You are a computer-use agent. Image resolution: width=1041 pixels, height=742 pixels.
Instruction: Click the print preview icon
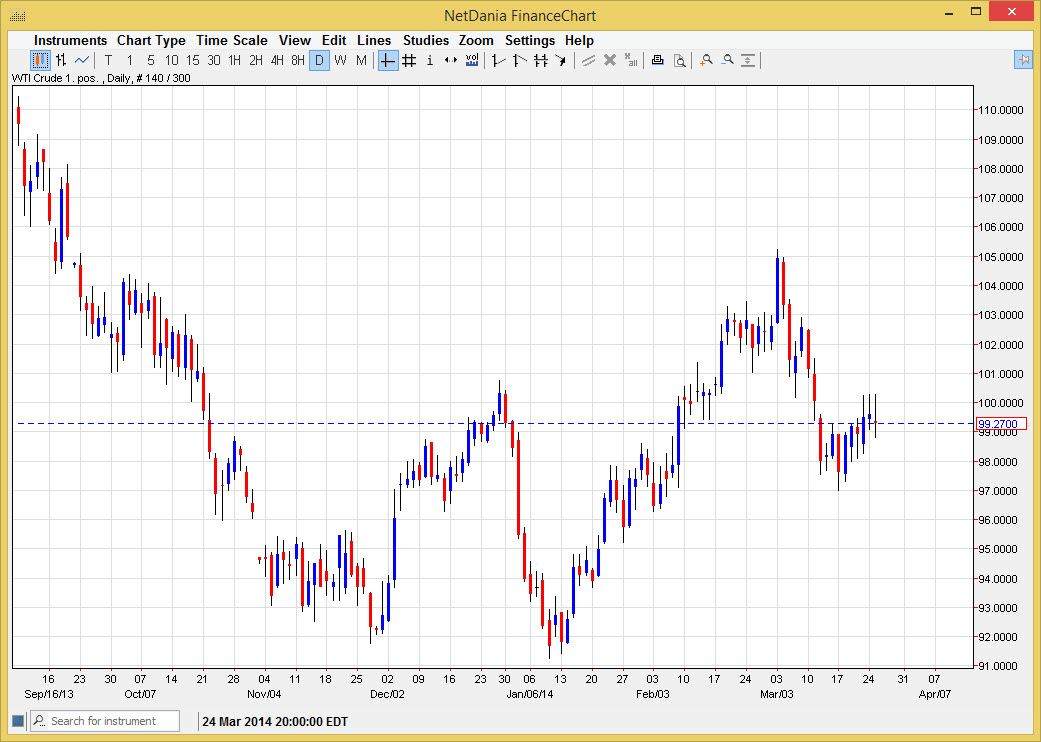(680, 61)
